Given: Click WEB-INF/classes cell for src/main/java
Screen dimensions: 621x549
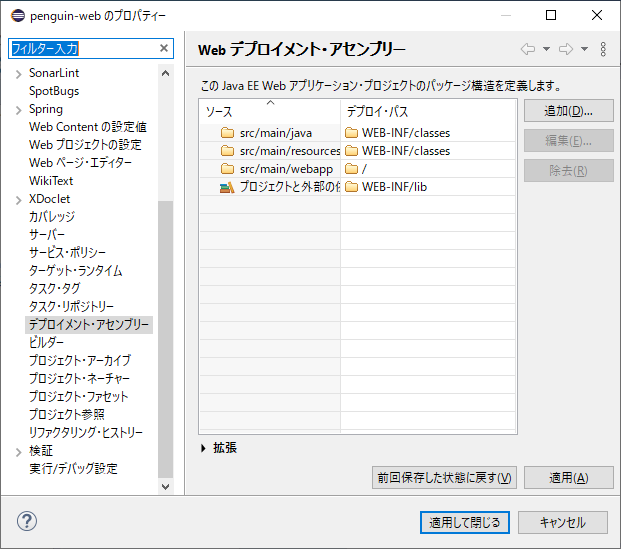Looking at the screenshot, I should pyautogui.click(x=428, y=133).
